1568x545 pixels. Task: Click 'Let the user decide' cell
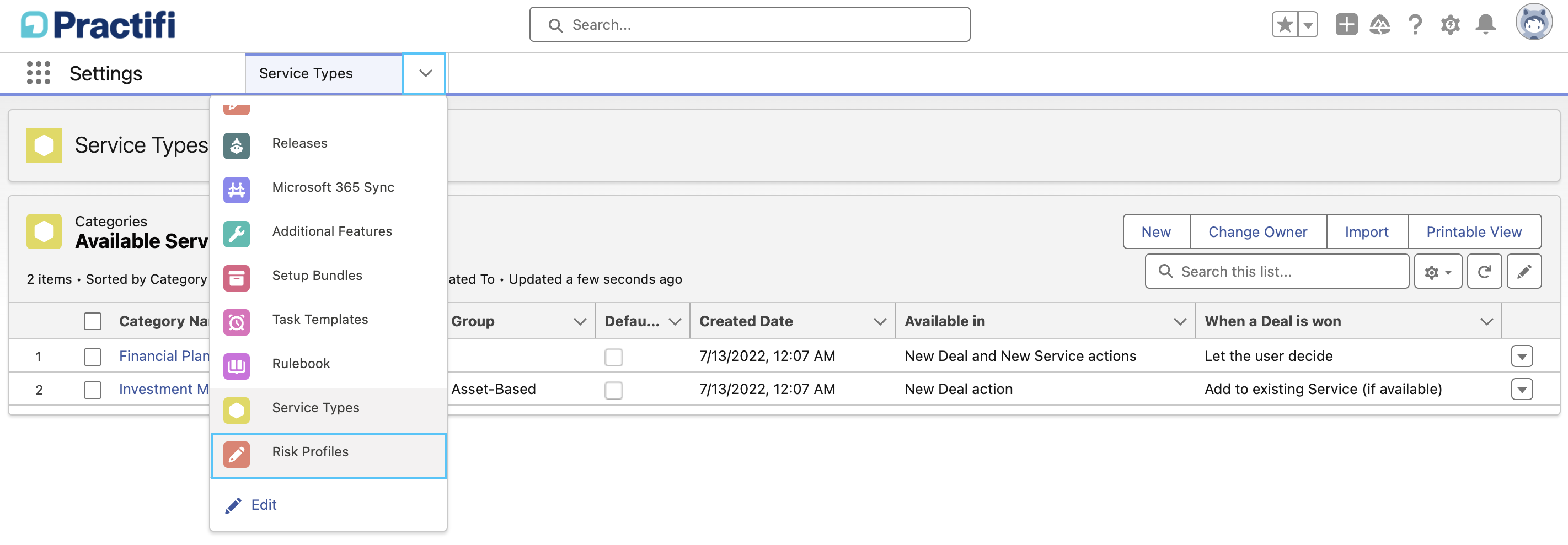[x=1268, y=356]
